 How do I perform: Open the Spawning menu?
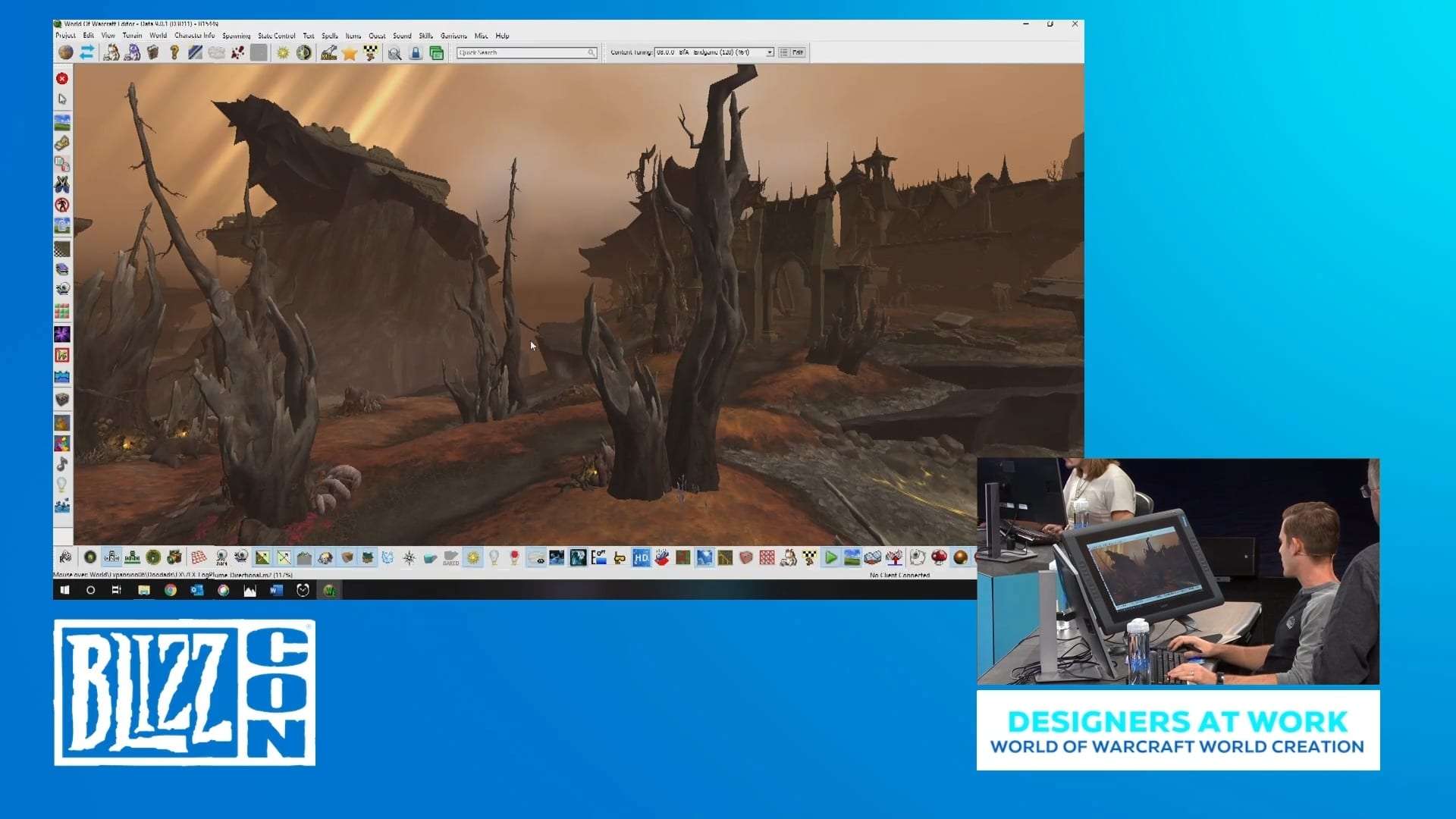pos(236,36)
